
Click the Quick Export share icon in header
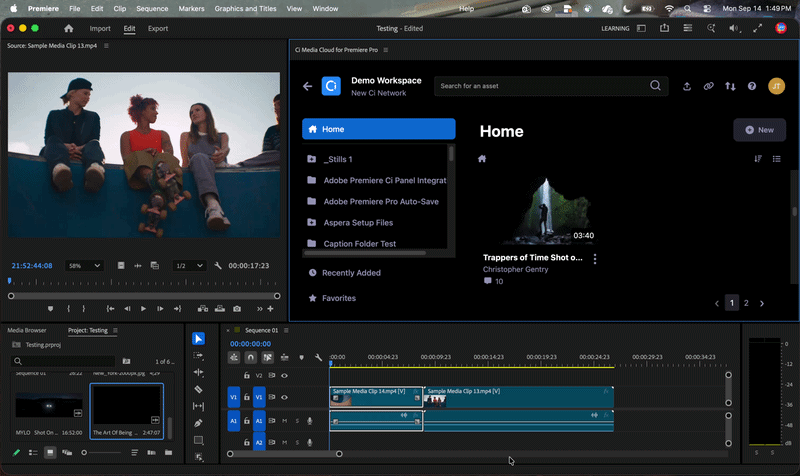(664, 29)
